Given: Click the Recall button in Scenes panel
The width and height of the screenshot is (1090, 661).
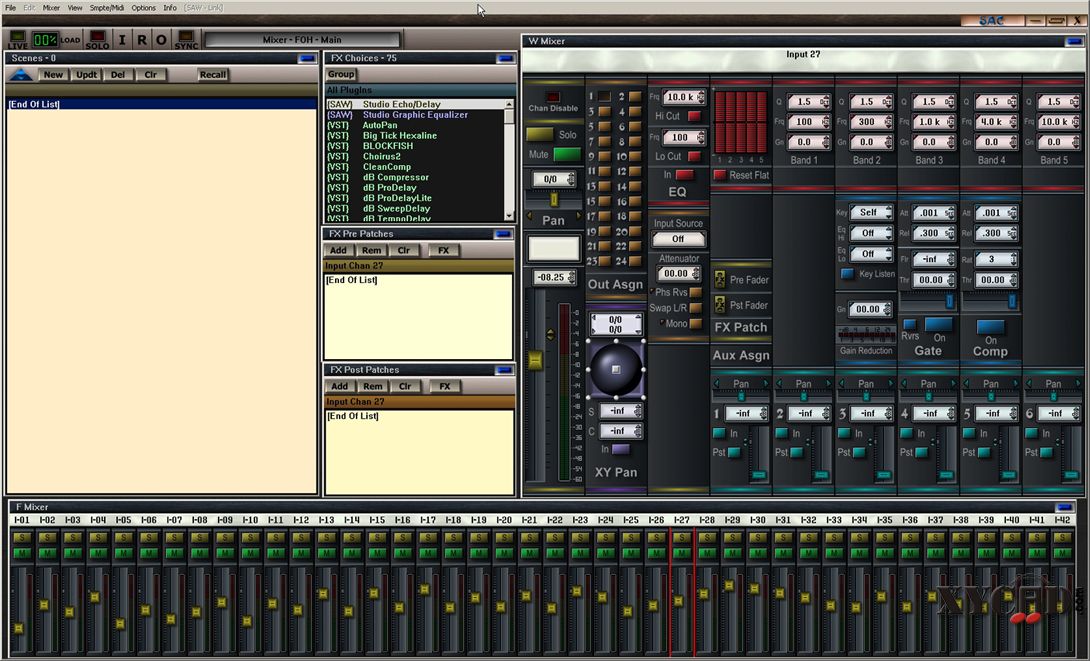Looking at the screenshot, I should (x=213, y=74).
